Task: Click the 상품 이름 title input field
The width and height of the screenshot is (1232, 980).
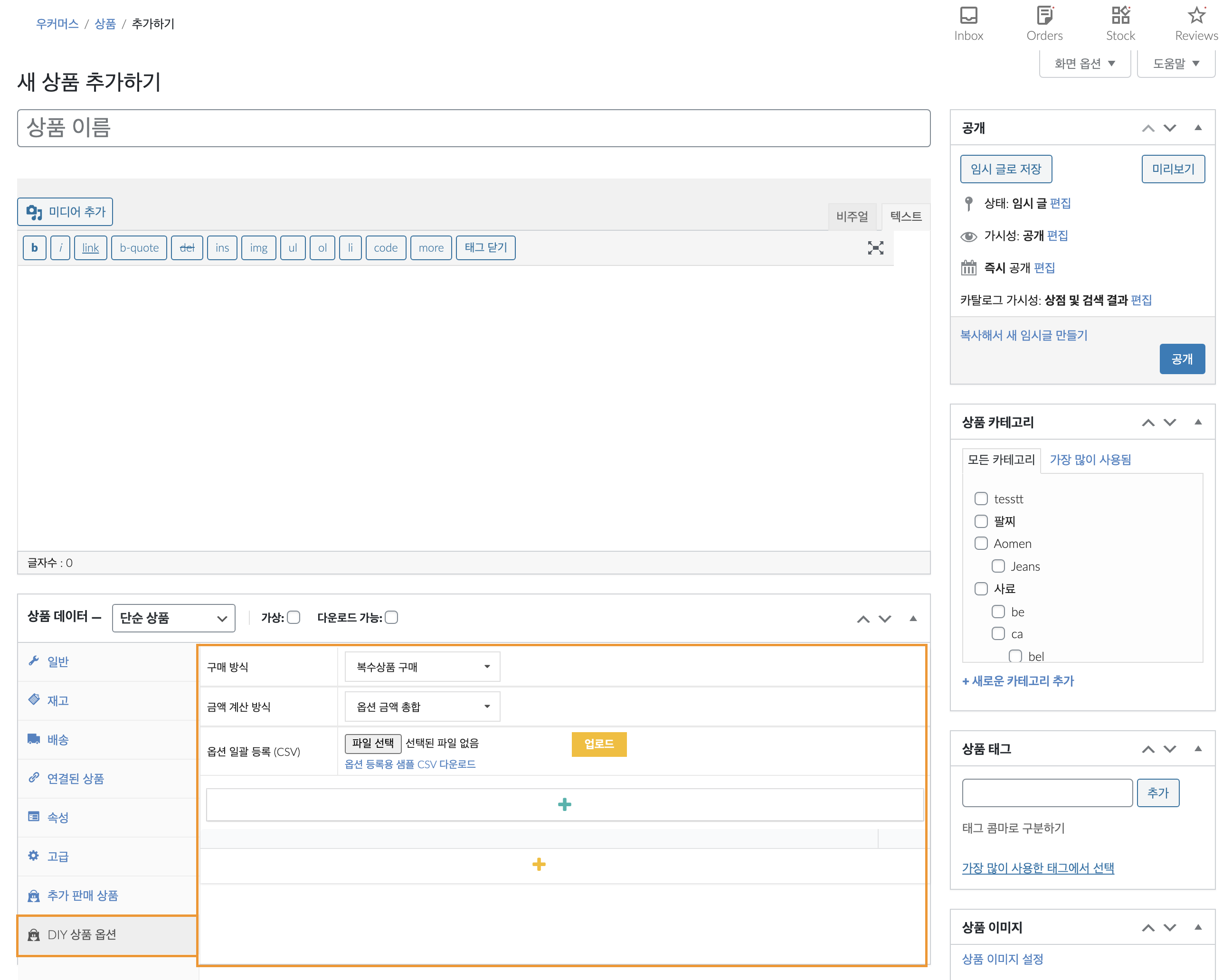Action: tap(473, 128)
